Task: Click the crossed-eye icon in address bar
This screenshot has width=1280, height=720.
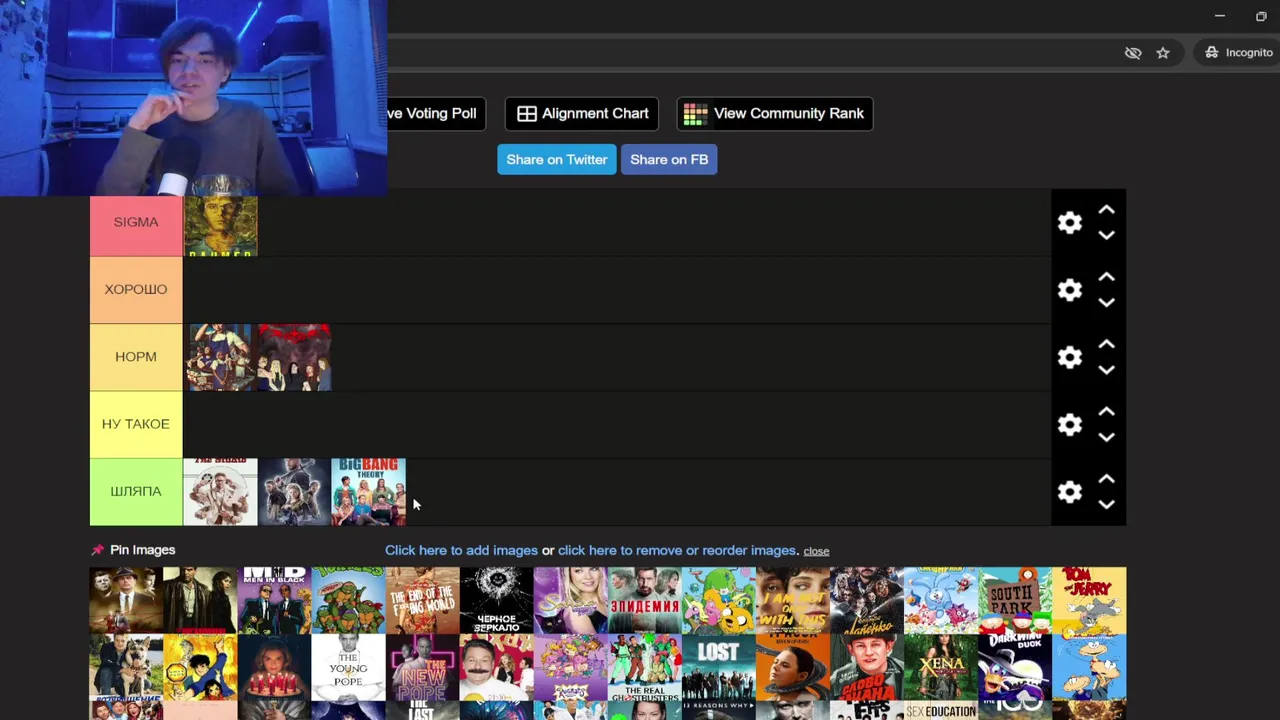Action: [1133, 53]
